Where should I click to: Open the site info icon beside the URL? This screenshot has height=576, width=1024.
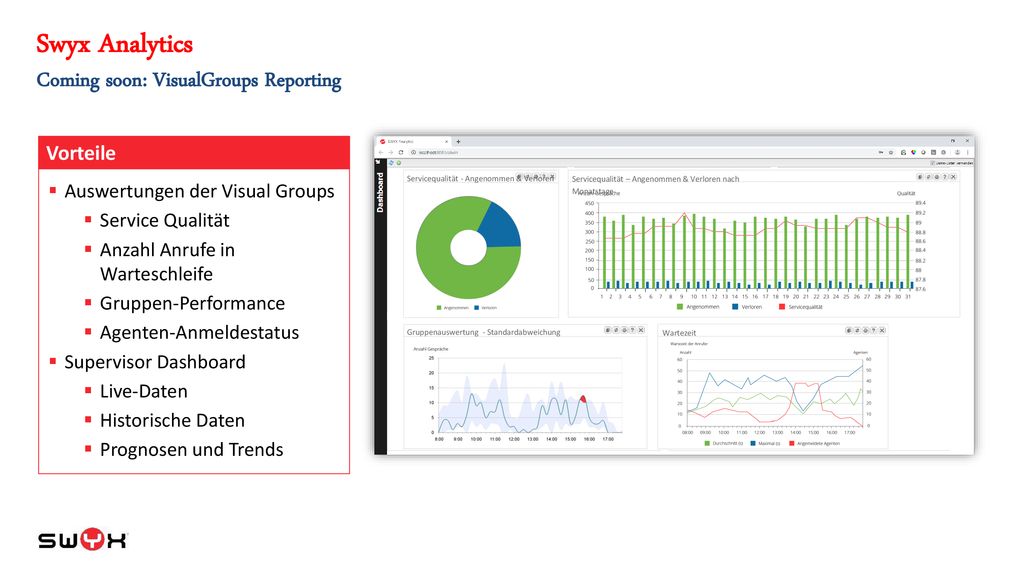413,152
